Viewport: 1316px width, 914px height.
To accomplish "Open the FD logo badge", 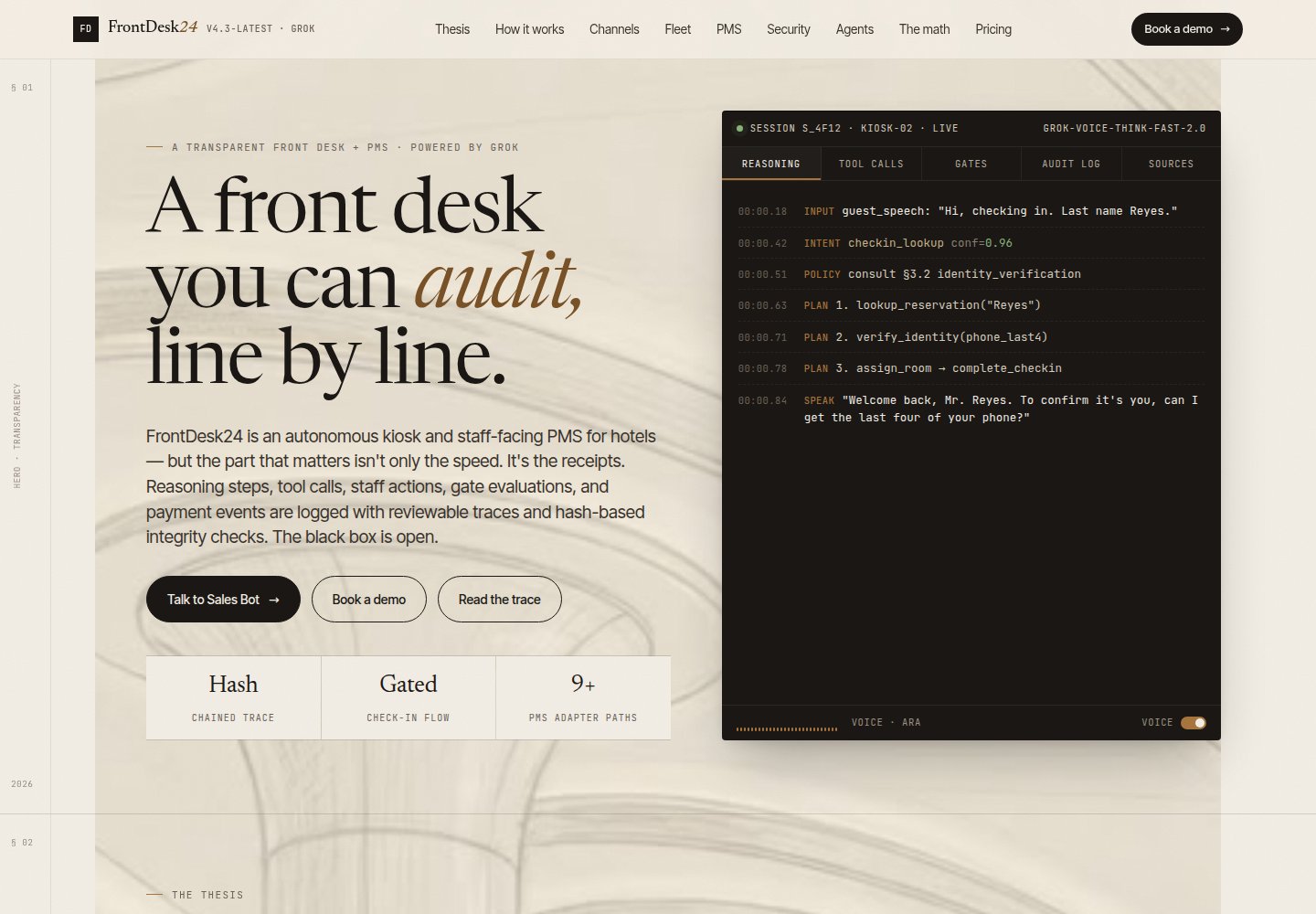I will pyautogui.click(x=86, y=29).
